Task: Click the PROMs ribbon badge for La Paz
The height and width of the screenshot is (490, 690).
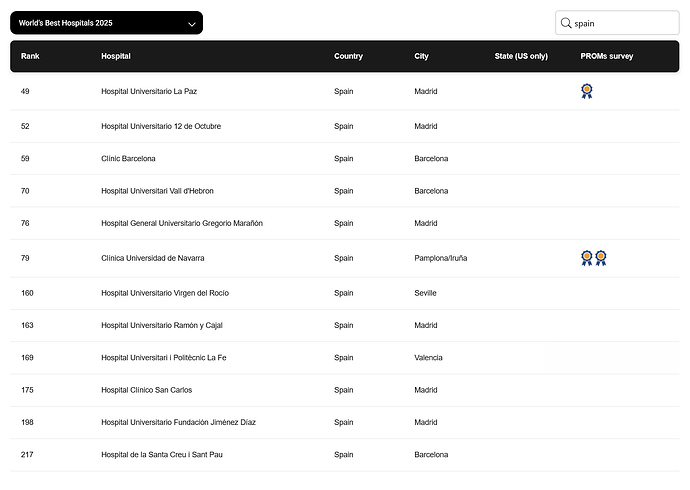Action: 587,91
